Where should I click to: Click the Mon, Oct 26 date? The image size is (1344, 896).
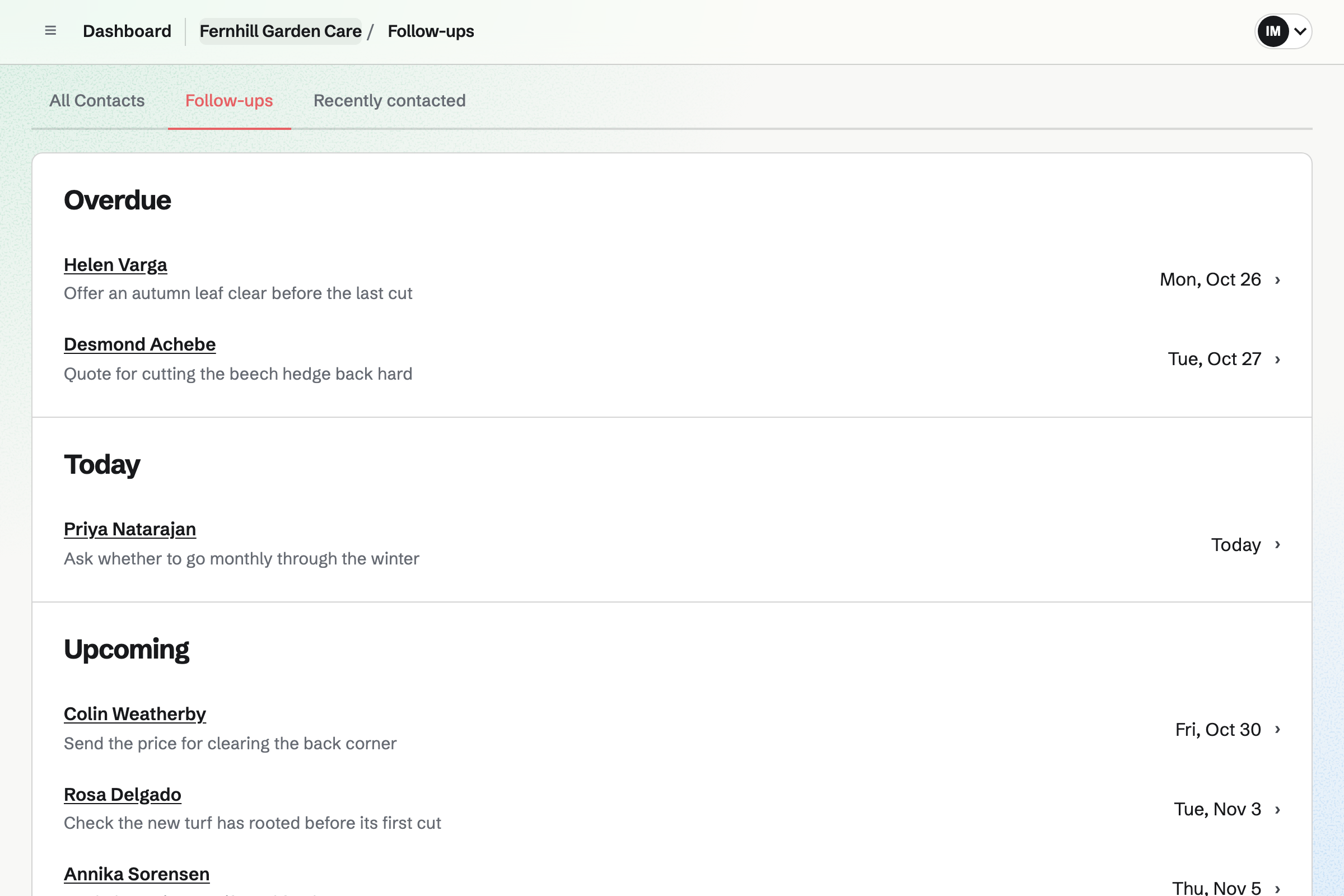(1210, 279)
